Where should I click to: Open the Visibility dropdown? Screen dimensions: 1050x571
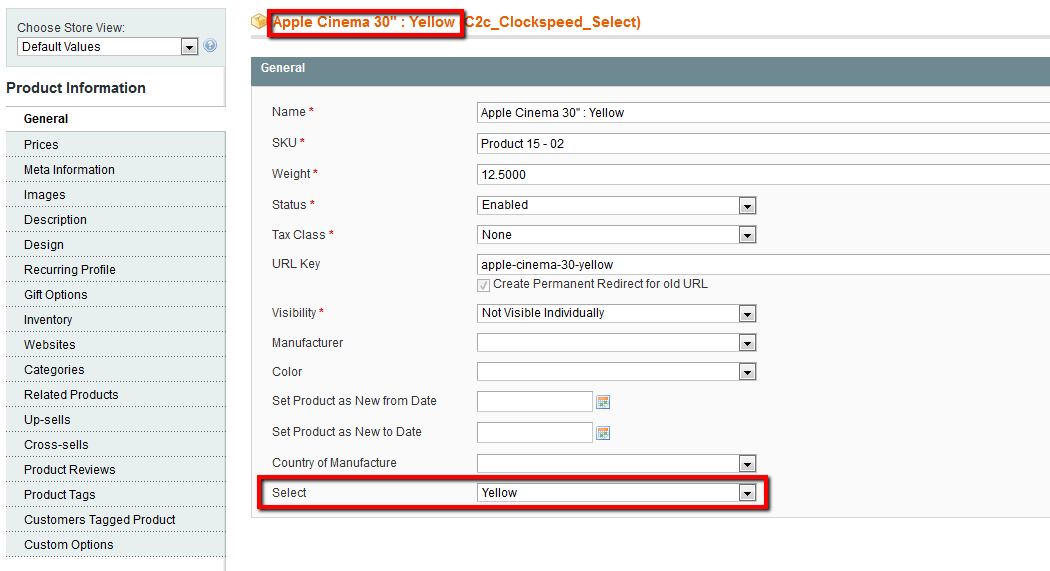point(616,313)
